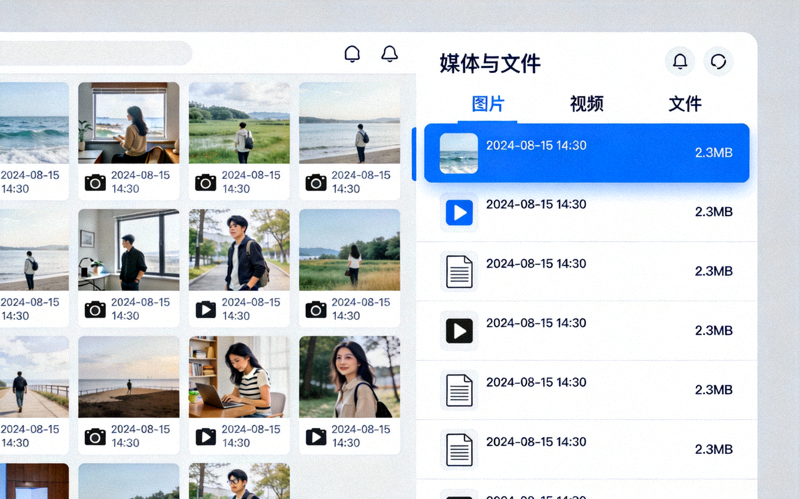Screen dimensions: 800x499
Task: Switch to the 视频 tab
Action: click(587, 104)
